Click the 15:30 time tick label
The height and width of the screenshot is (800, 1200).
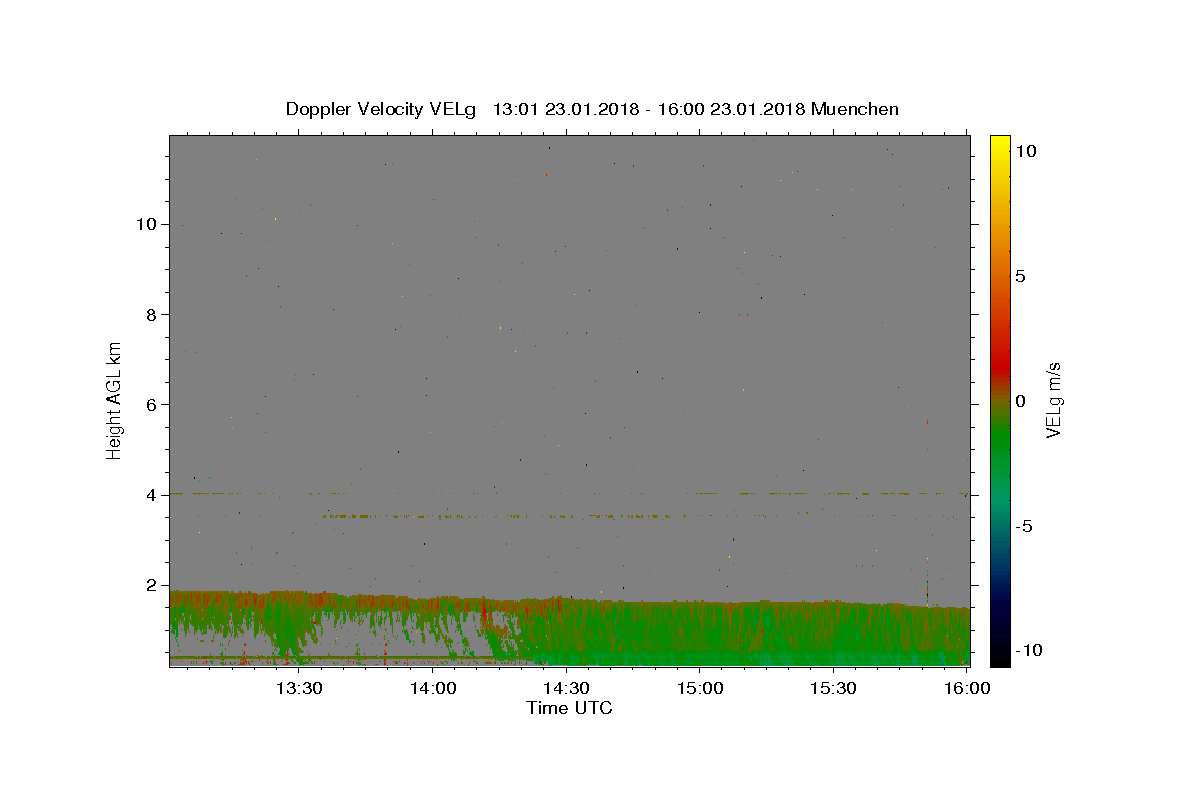click(834, 689)
